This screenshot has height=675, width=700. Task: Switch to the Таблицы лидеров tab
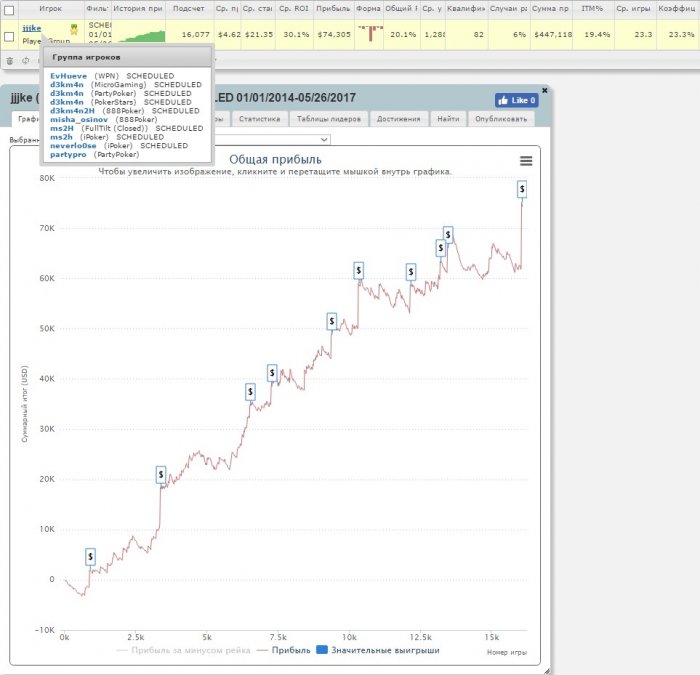329,119
